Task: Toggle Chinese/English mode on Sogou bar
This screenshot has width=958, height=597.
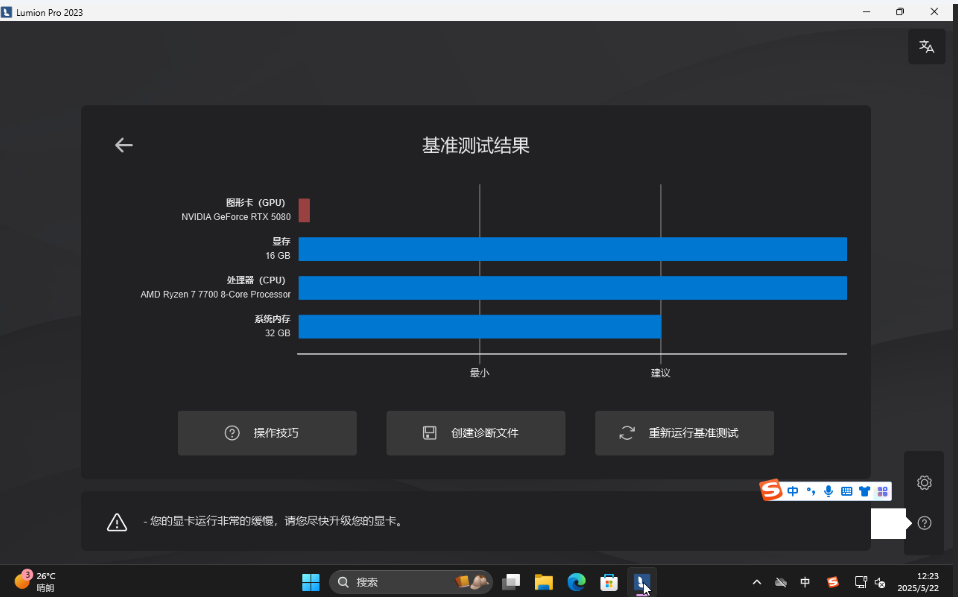Action: (x=793, y=491)
